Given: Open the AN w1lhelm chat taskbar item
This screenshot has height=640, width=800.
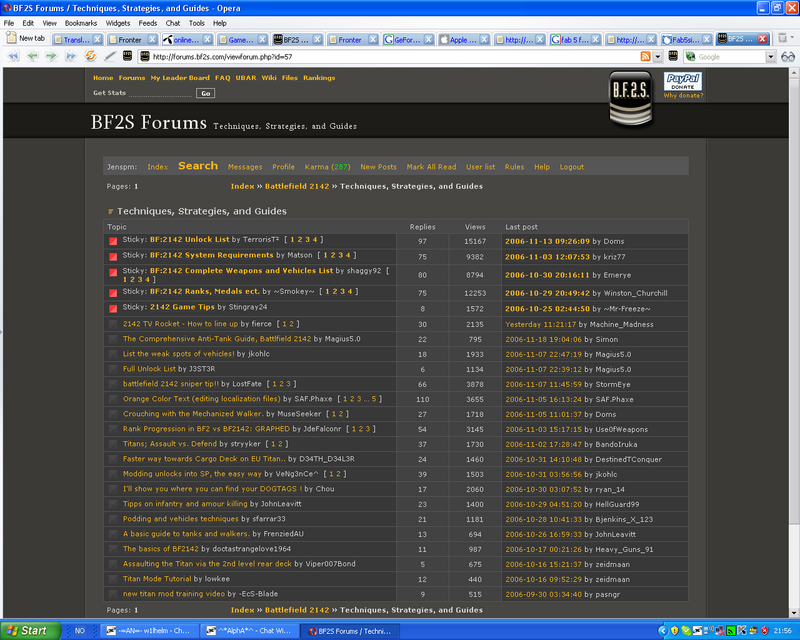Looking at the screenshot, I should tap(148, 631).
